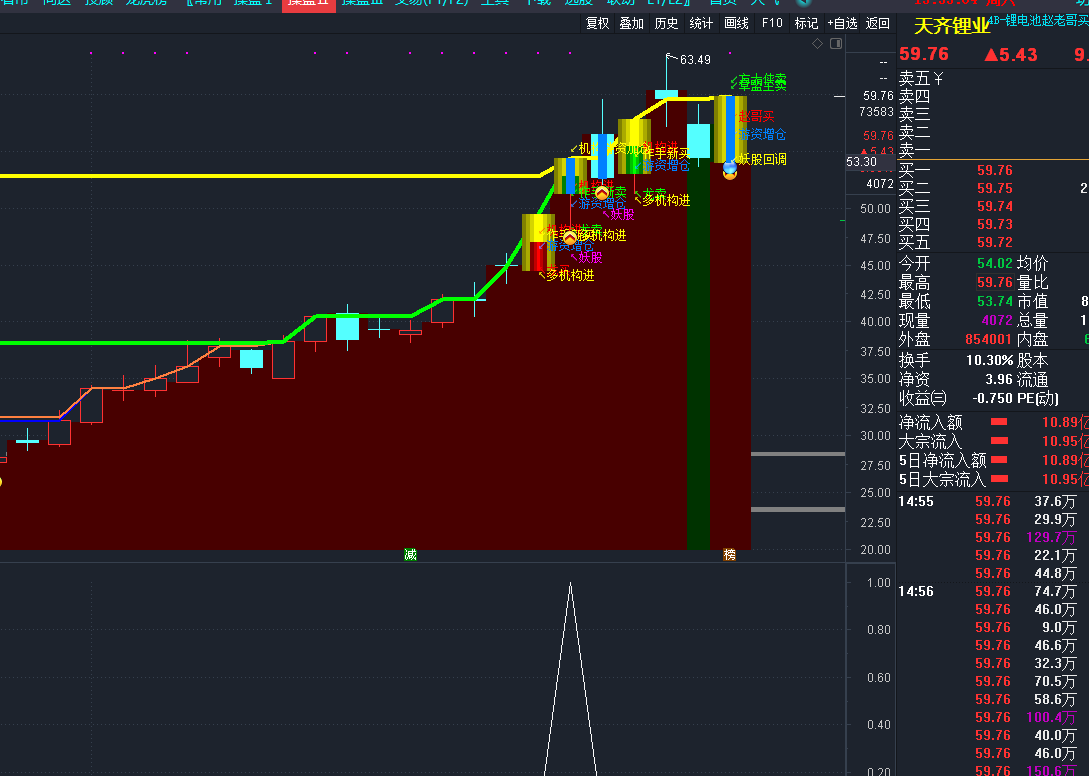Open the 统计 statistics tool

(701, 24)
